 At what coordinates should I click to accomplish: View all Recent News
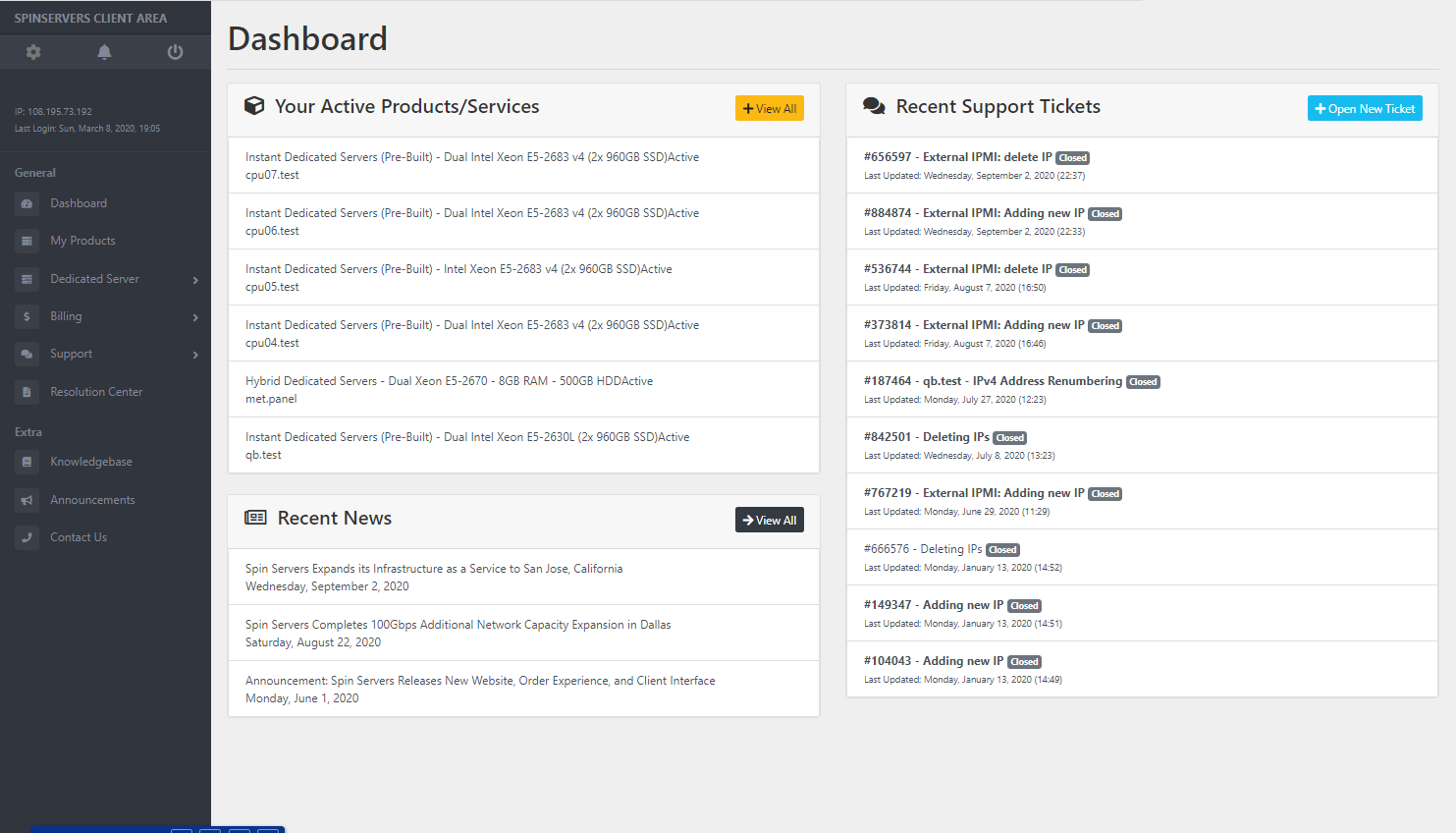(769, 521)
